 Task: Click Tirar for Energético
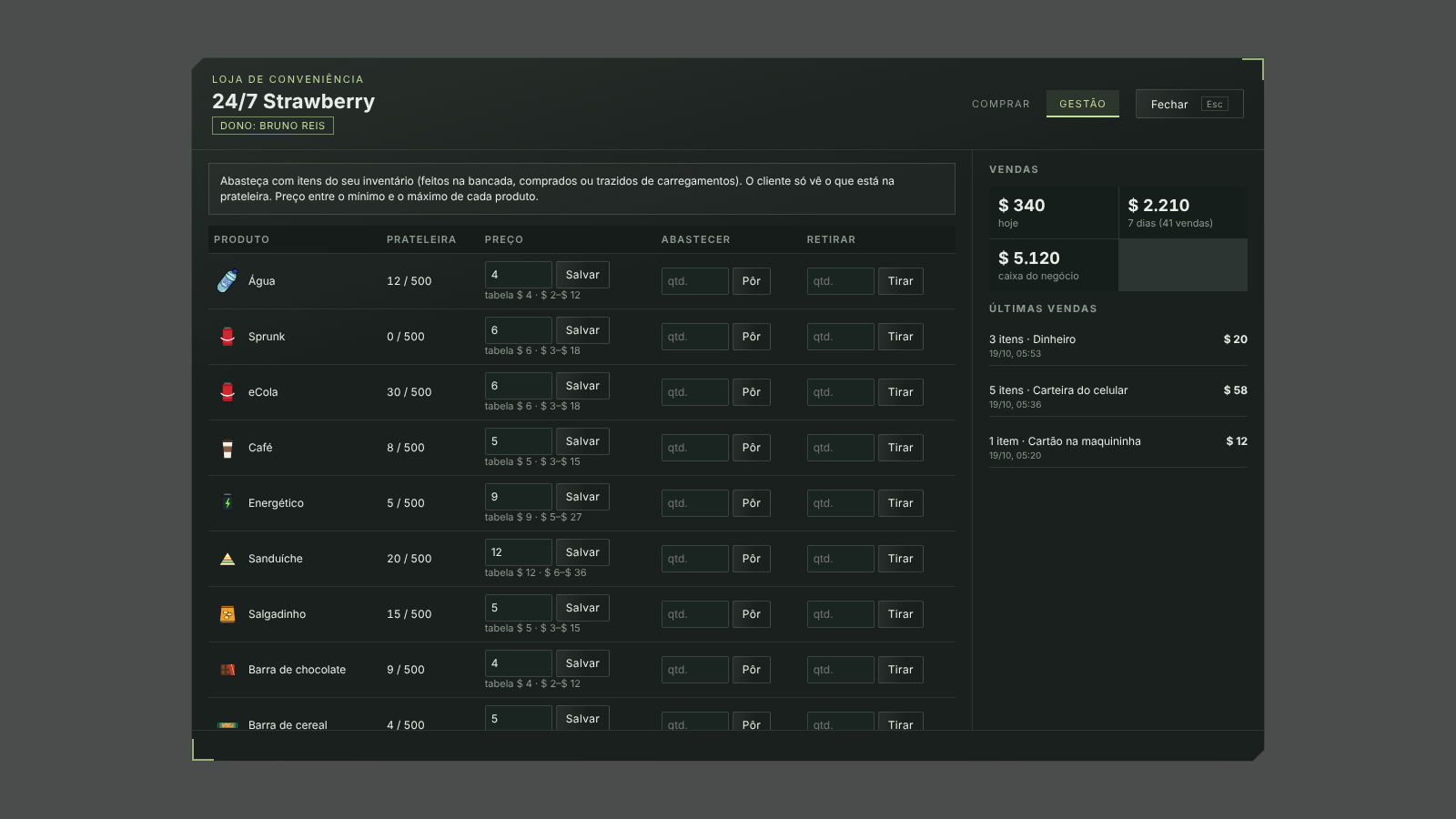pyautogui.click(x=901, y=503)
